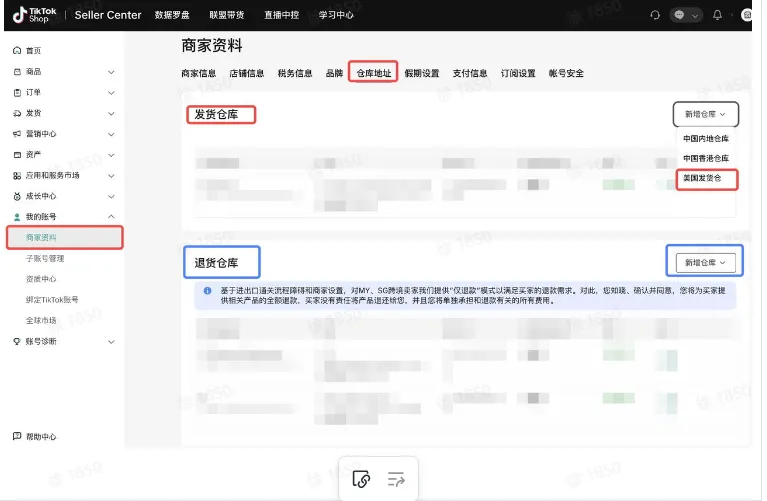Click the 账号诊断 bulb icon
The width and height of the screenshot is (767, 501).
(17, 342)
